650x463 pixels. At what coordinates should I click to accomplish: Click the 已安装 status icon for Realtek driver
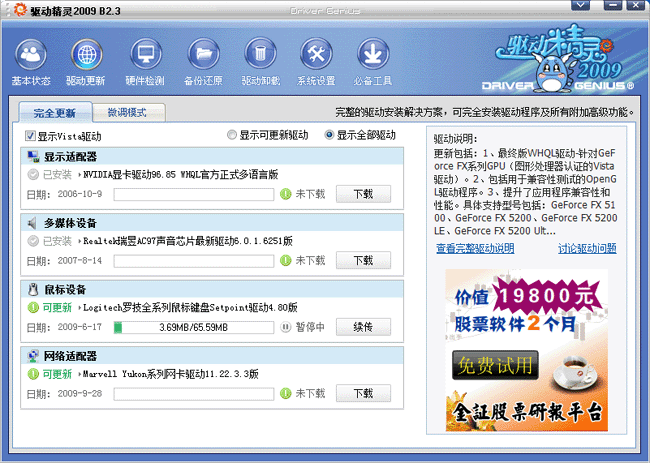pos(33,241)
